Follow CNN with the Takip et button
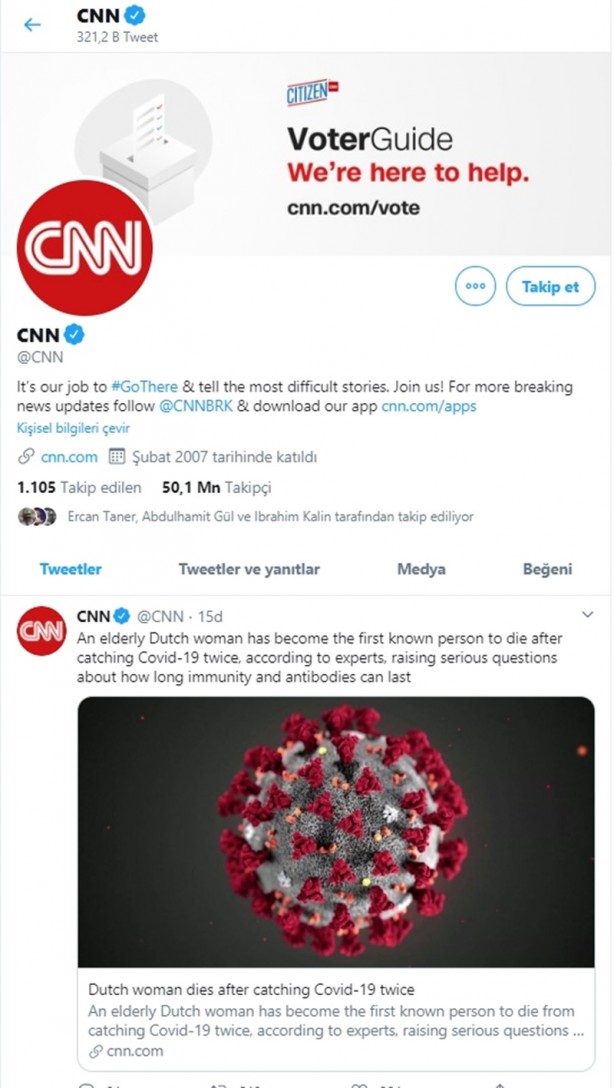Screen dimensions: 614x1088 tap(551, 286)
